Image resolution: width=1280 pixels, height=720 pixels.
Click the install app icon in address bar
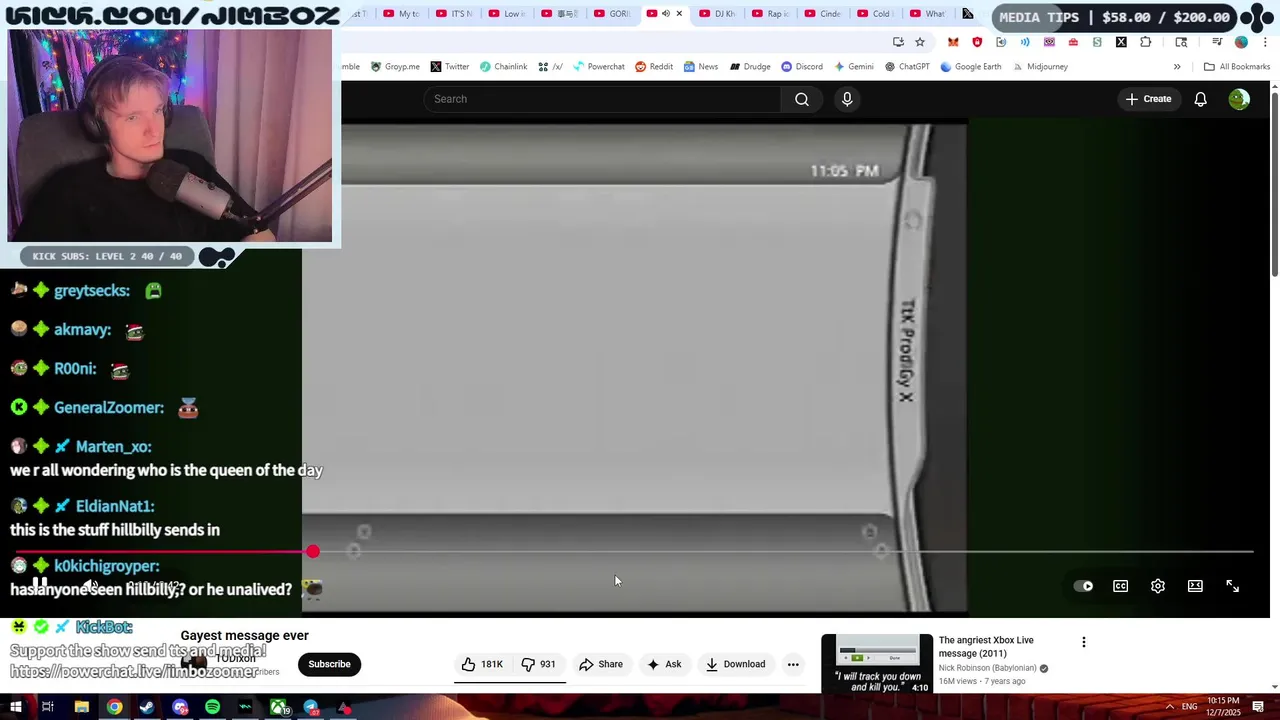898,42
